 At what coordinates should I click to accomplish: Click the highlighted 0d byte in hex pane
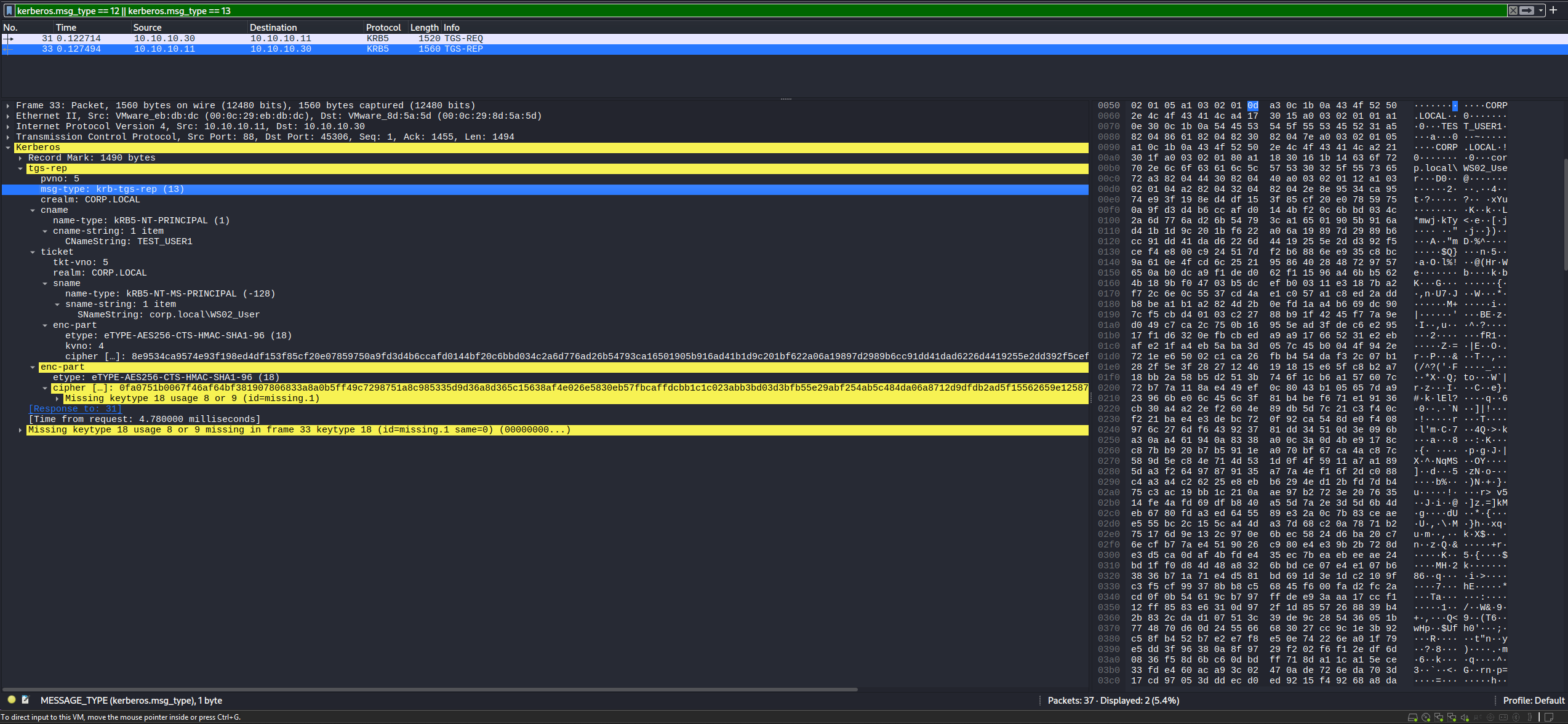1252,106
